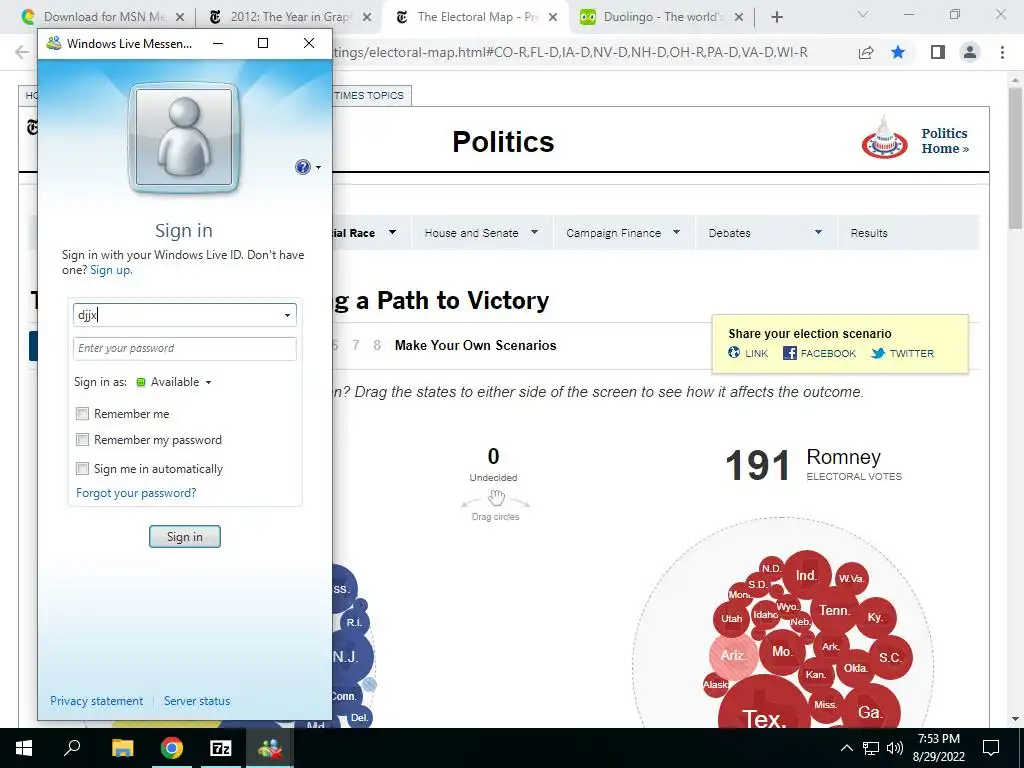This screenshot has width=1024, height=768.
Task: Click the drag circles hand icon
Action: 496,498
